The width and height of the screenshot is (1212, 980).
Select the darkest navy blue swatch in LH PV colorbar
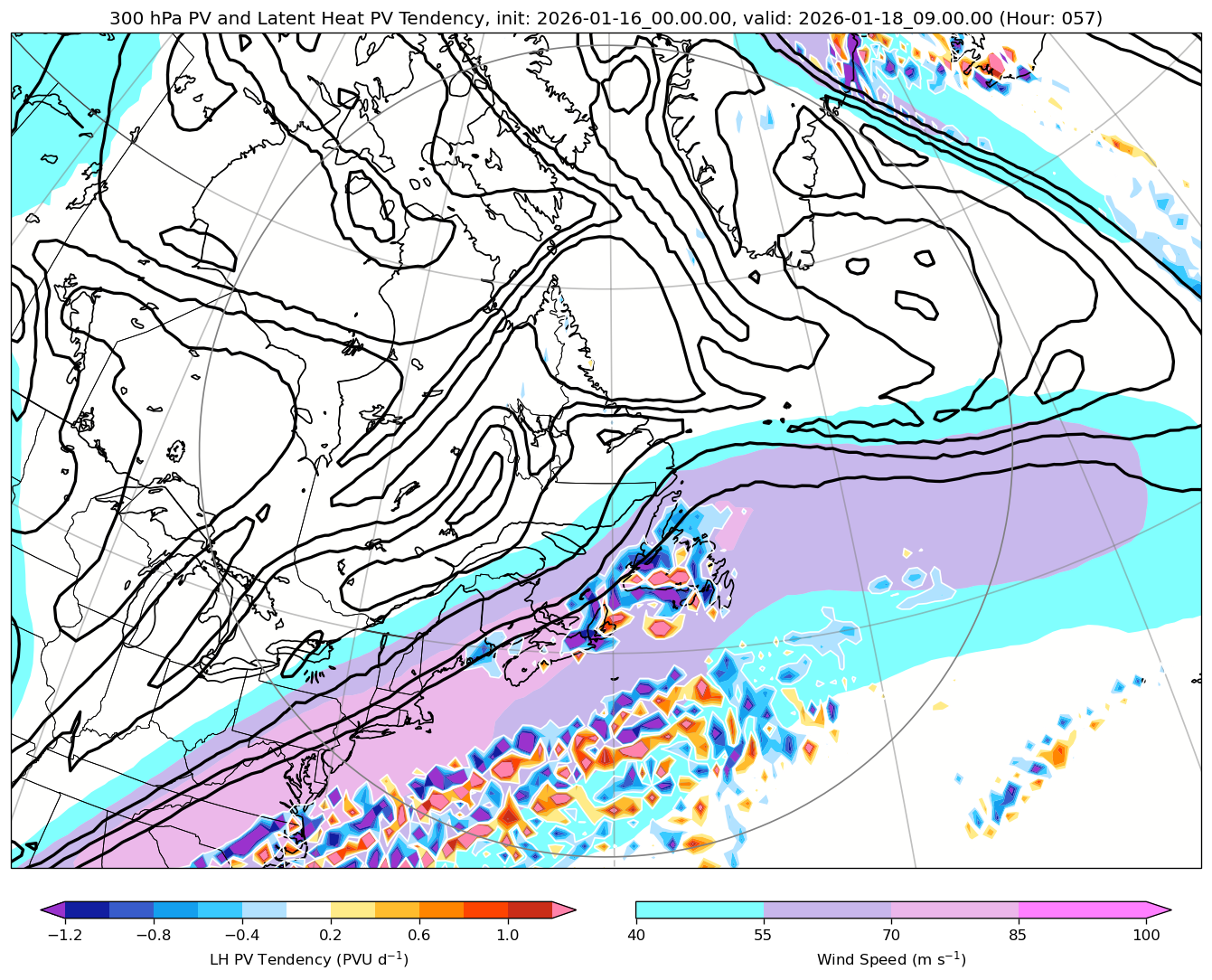coord(87,909)
